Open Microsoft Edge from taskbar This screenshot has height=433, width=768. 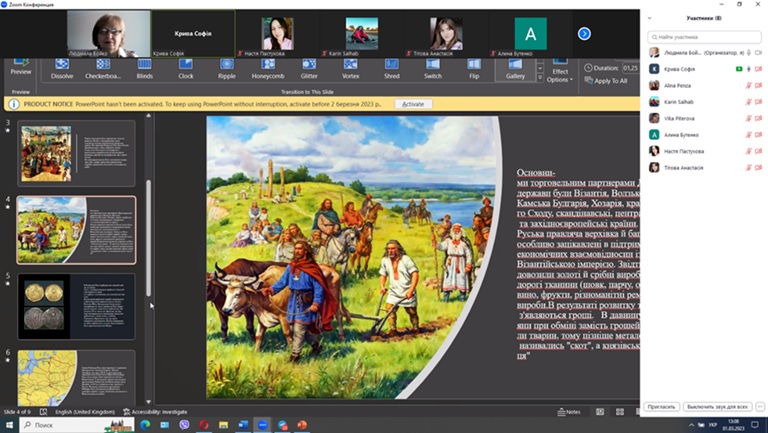coord(145,425)
